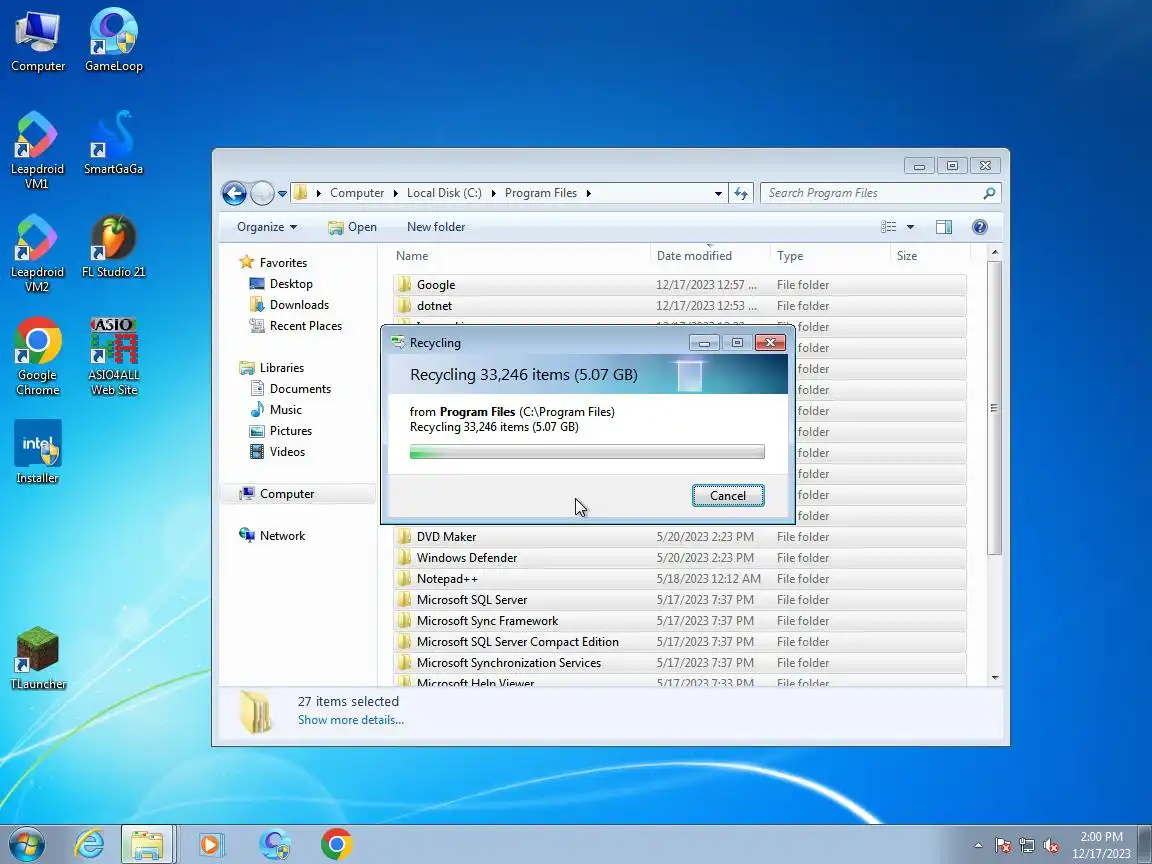
Task: Select the Leapdroid VM2 desktop shortcut
Action: click(37, 253)
